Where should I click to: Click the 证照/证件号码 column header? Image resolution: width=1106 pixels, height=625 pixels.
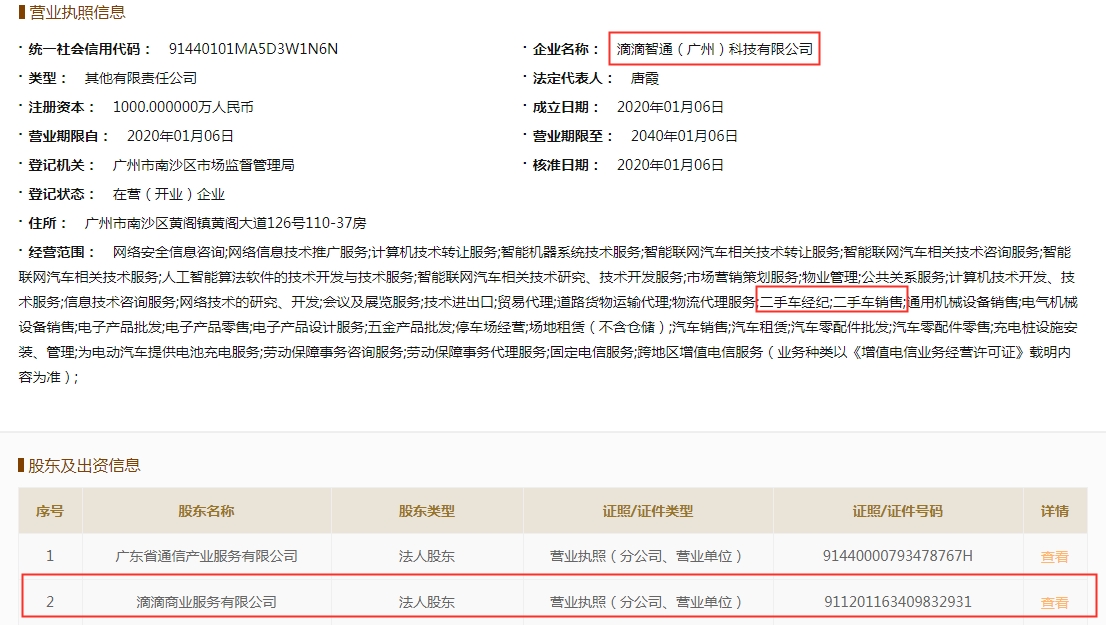point(897,511)
